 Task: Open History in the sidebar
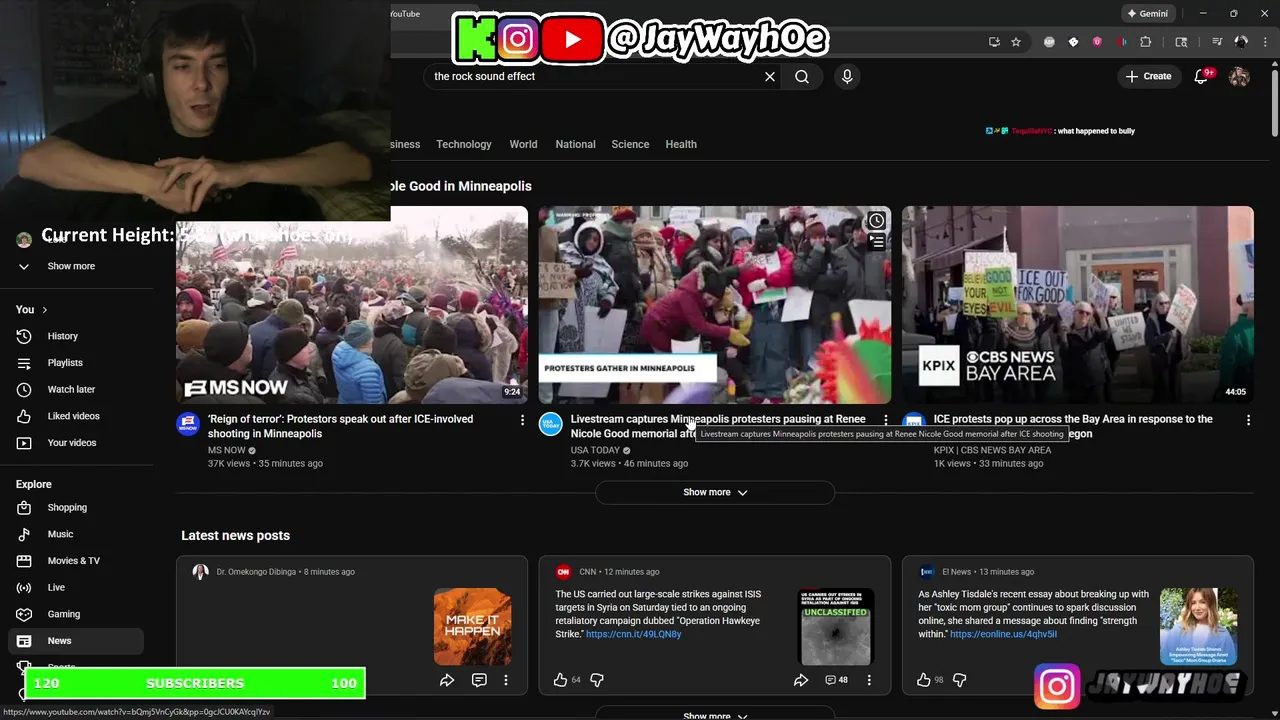click(x=76, y=336)
